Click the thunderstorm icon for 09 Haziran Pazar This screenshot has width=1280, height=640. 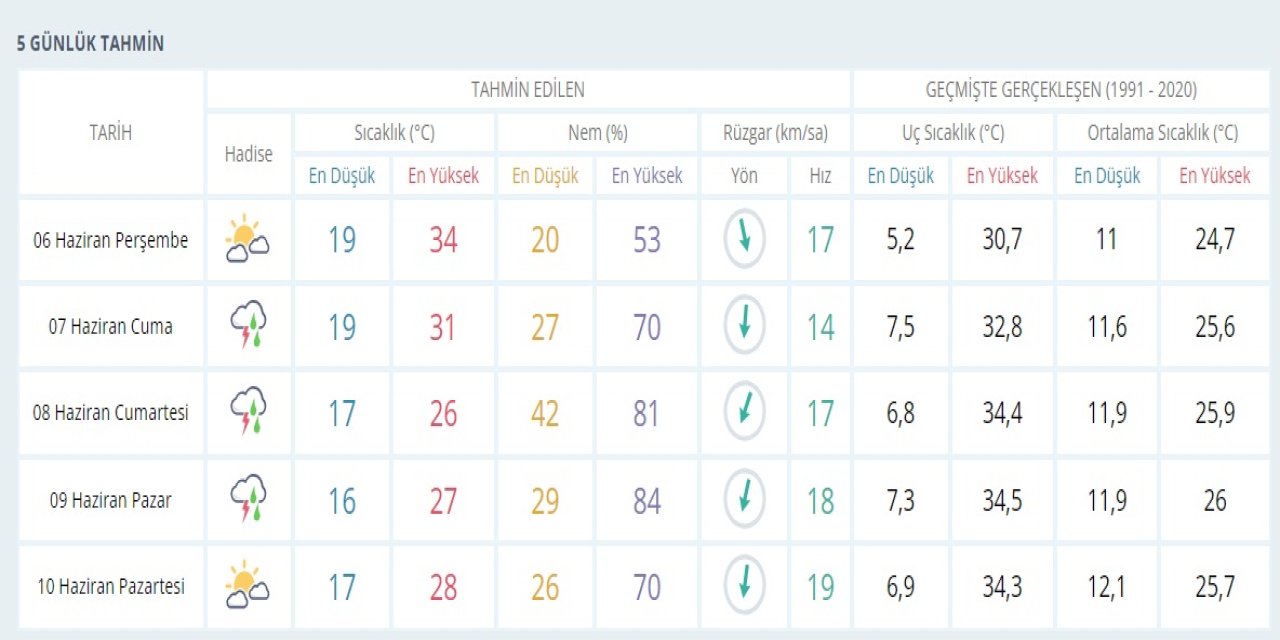pyautogui.click(x=248, y=500)
